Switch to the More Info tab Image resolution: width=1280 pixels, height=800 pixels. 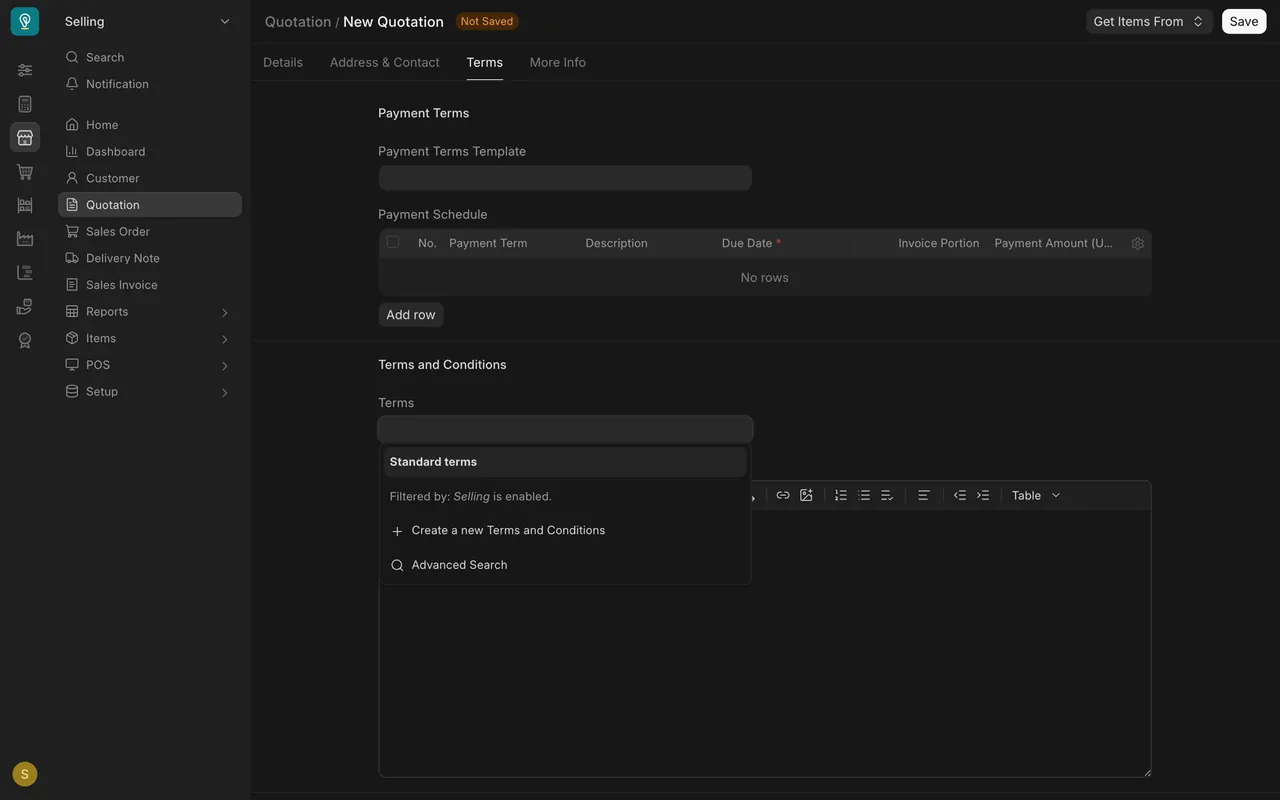558,62
